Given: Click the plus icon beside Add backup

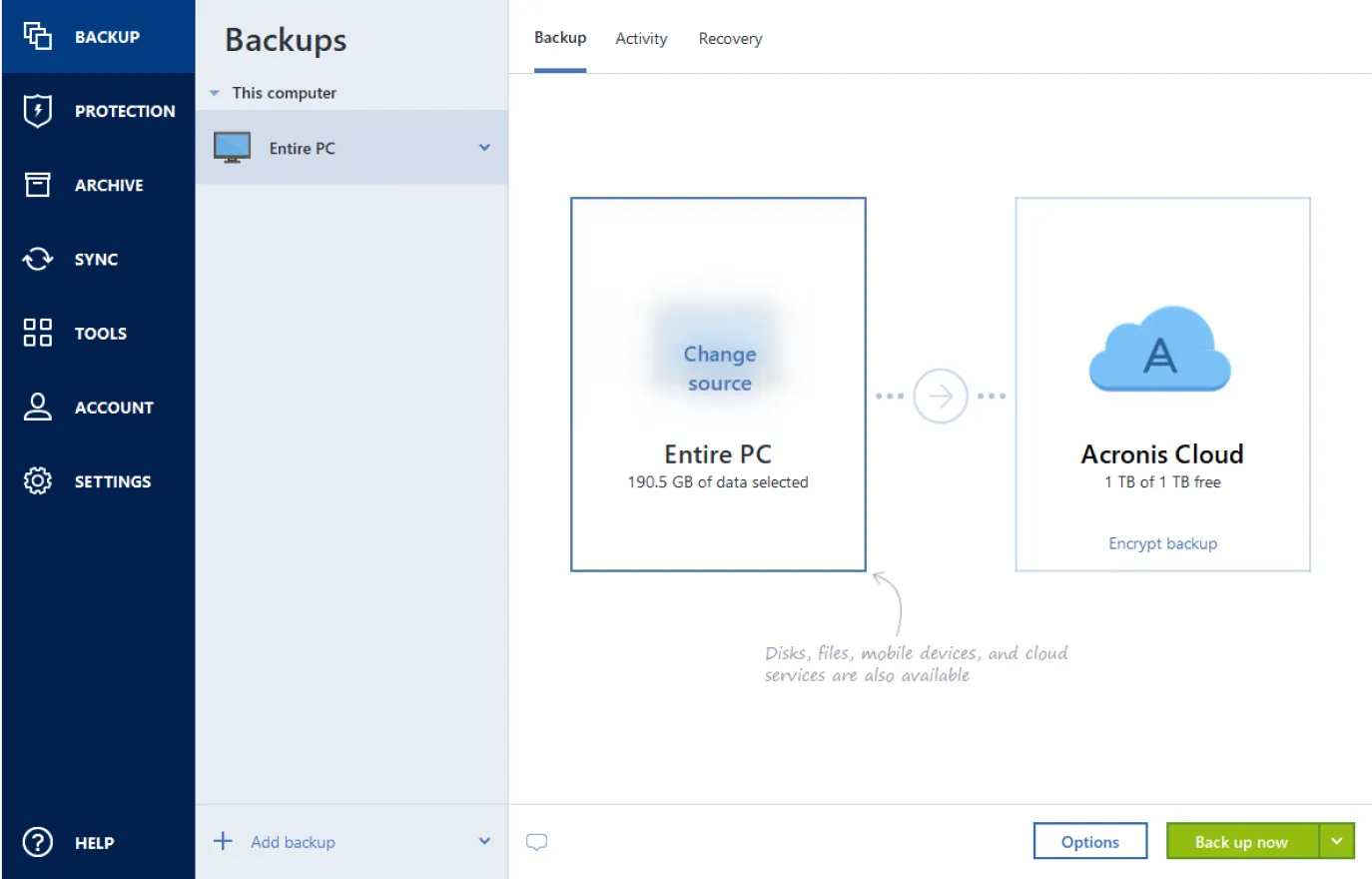Looking at the screenshot, I should click(223, 841).
